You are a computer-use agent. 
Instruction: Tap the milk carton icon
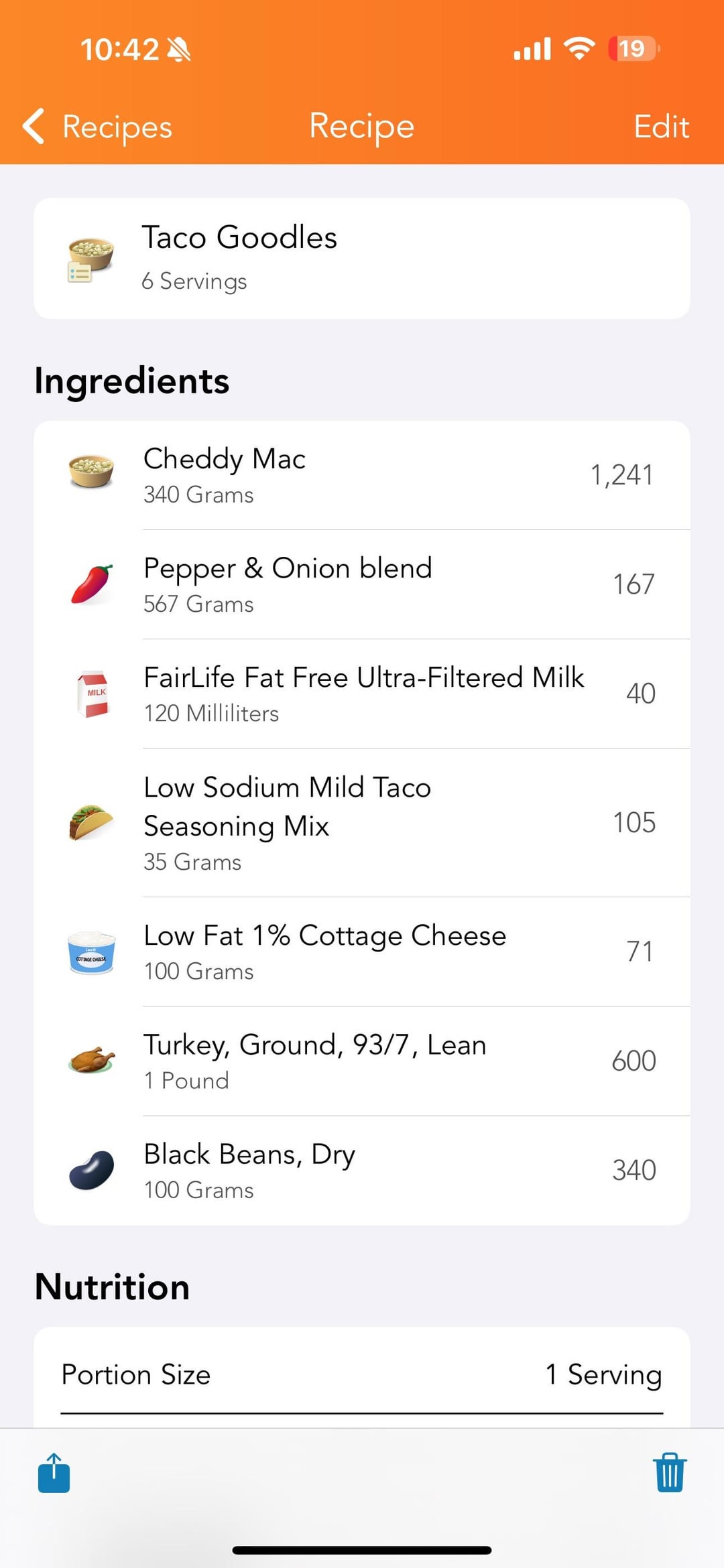[93, 694]
